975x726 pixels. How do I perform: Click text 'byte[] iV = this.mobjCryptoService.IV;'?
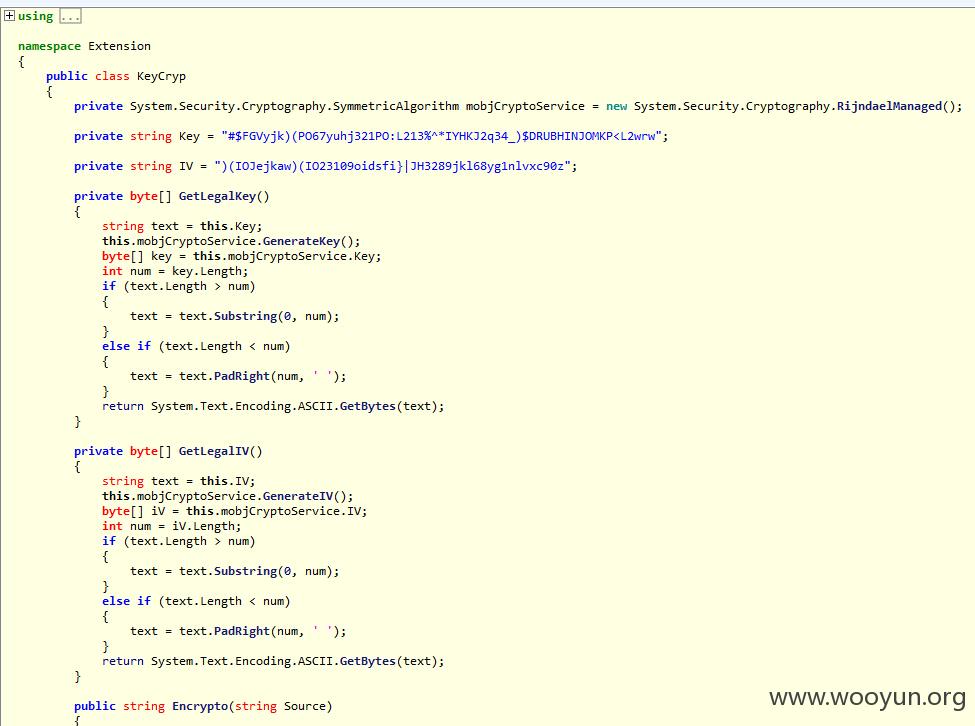click(x=235, y=511)
